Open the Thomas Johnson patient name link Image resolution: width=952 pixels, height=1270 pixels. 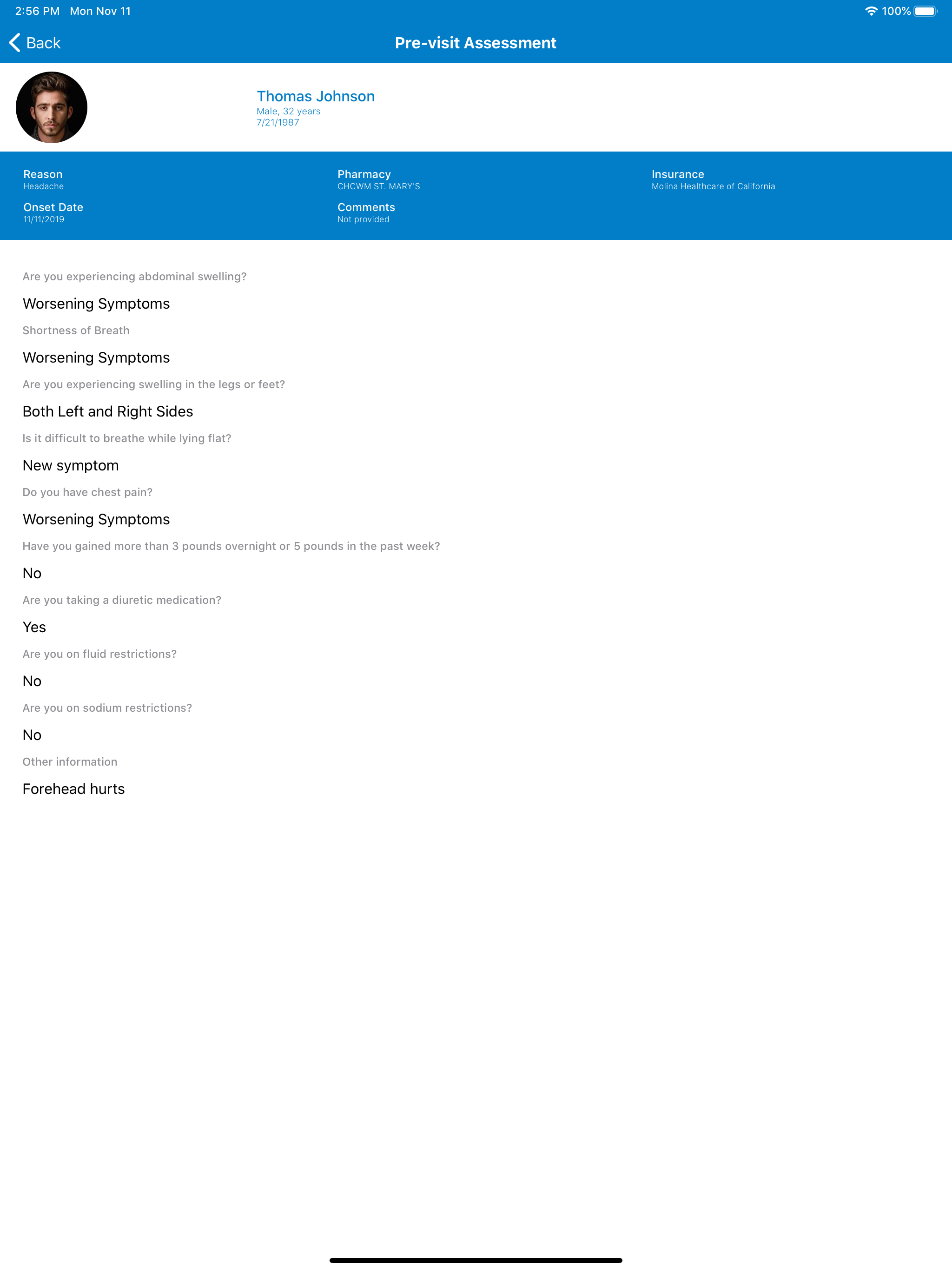[x=316, y=96]
